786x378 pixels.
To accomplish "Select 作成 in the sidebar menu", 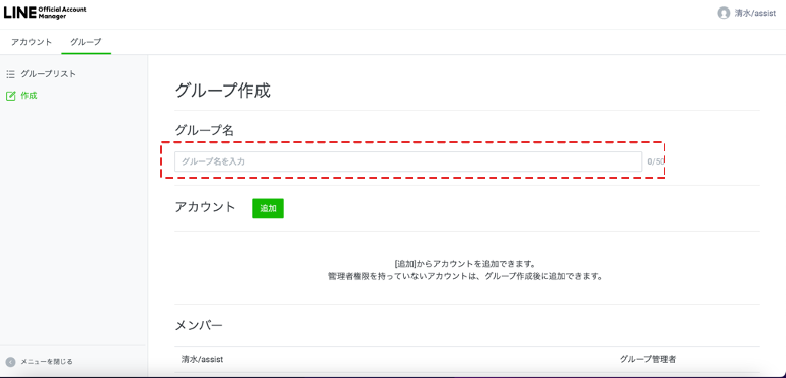I will point(29,96).
